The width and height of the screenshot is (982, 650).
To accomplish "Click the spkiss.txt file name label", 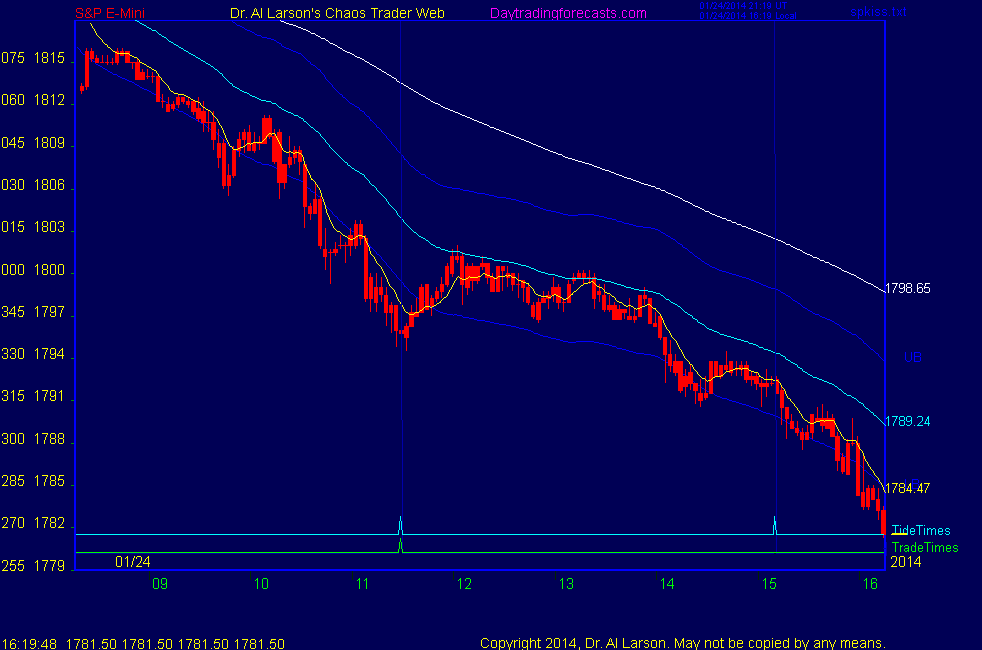I will pos(878,11).
